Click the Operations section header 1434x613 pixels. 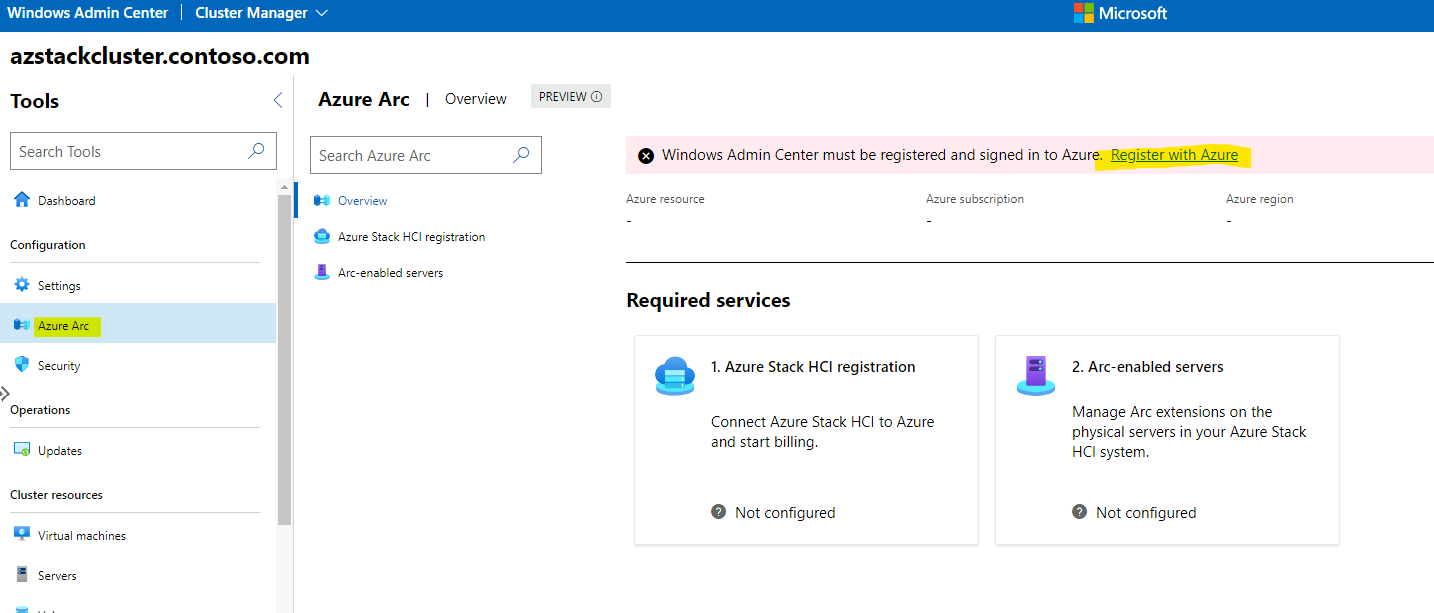pos(40,410)
